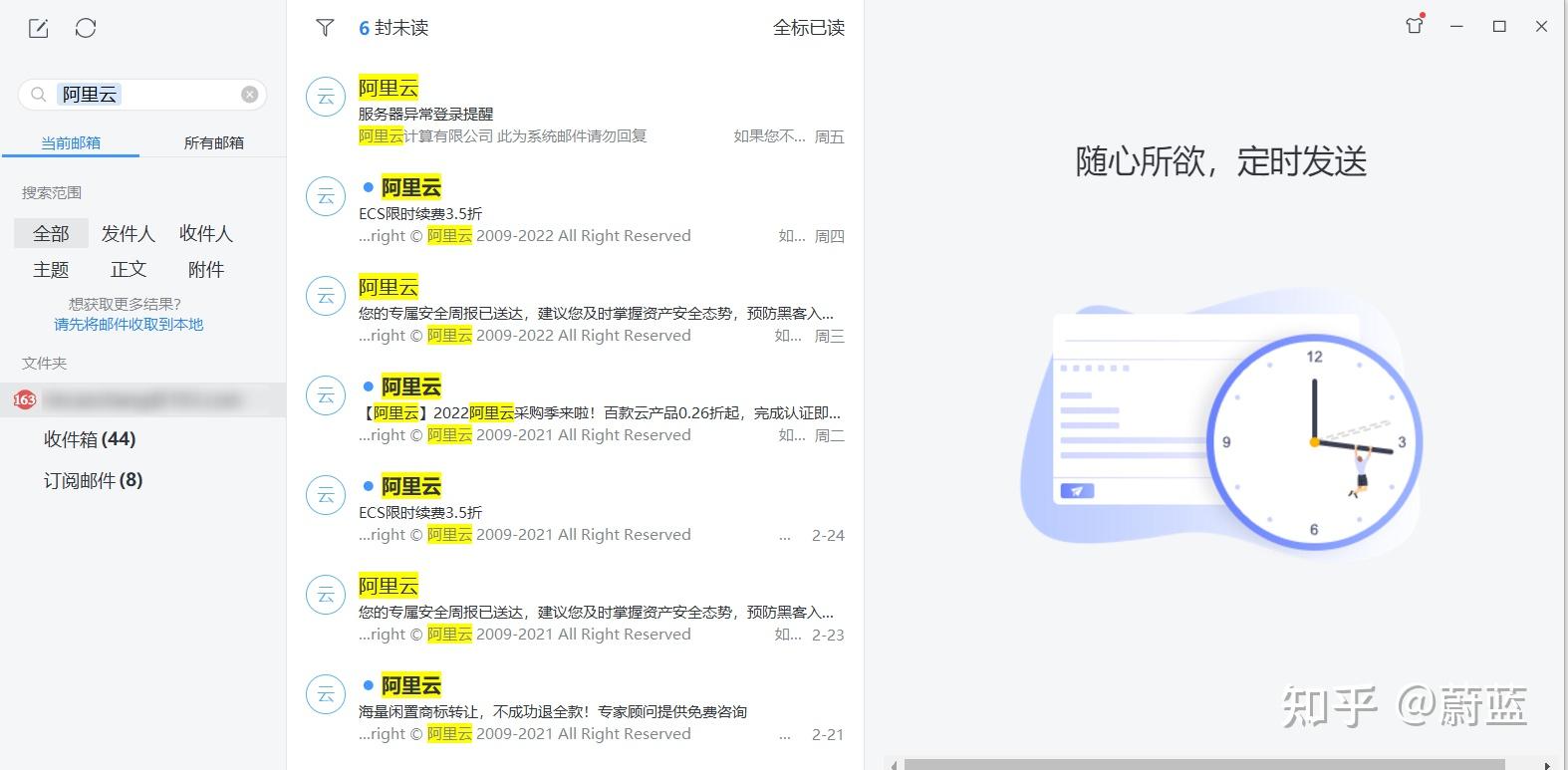Viewport: 1568px width, 770px height.
Task: Select 全部 search scope
Action: [51, 233]
